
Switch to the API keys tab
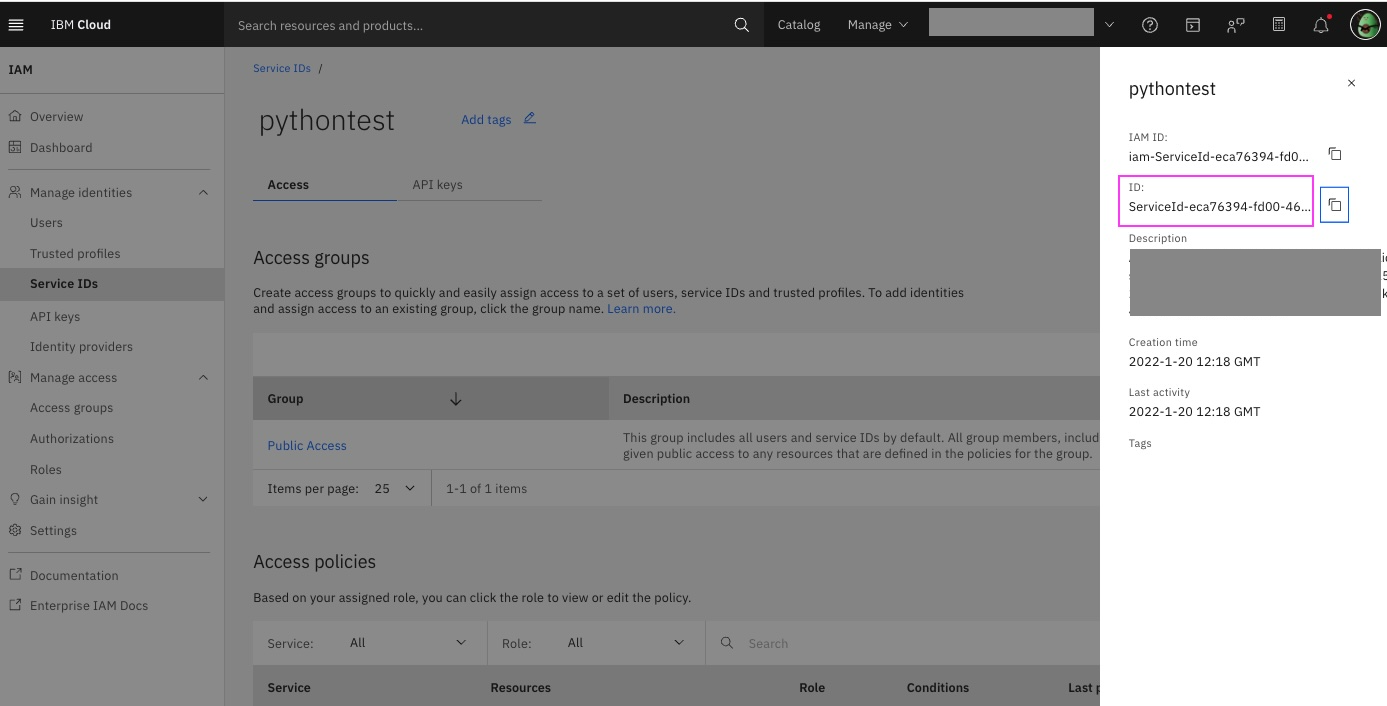469,184
